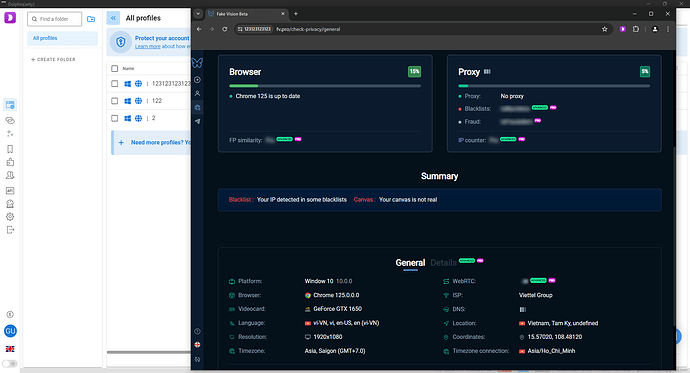690x373 pixels.
Task: Click the Dolphin Anty logo icon
Action: tap(10, 18)
